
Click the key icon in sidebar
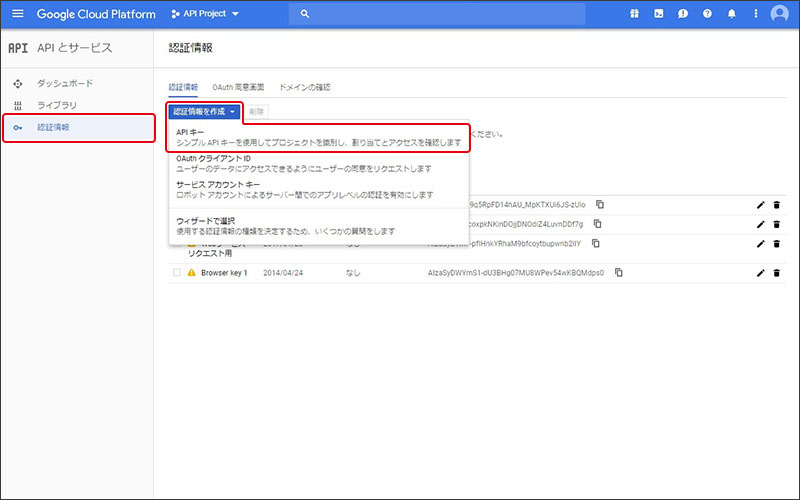[18, 128]
